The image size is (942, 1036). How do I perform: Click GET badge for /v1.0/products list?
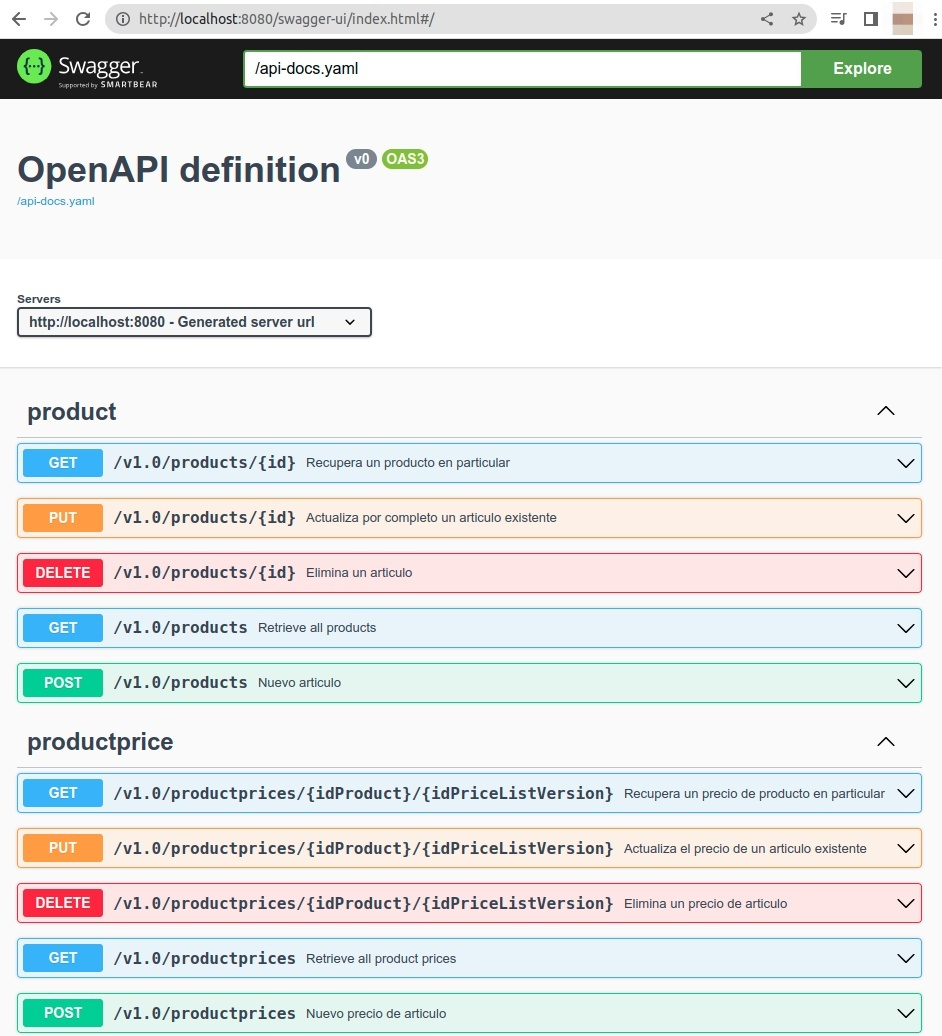pyautogui.click(x=63, y=628)
